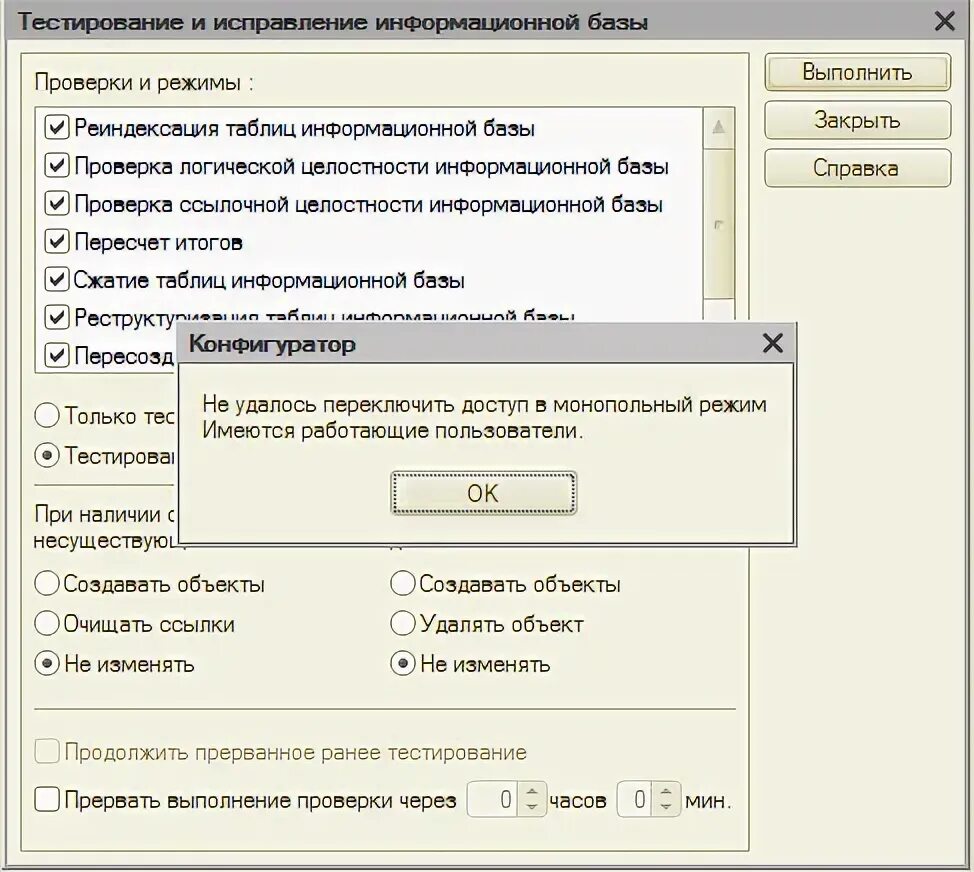
Task: Confirm the Конфигуратор message with OK
Action: [x=483, y=493]
